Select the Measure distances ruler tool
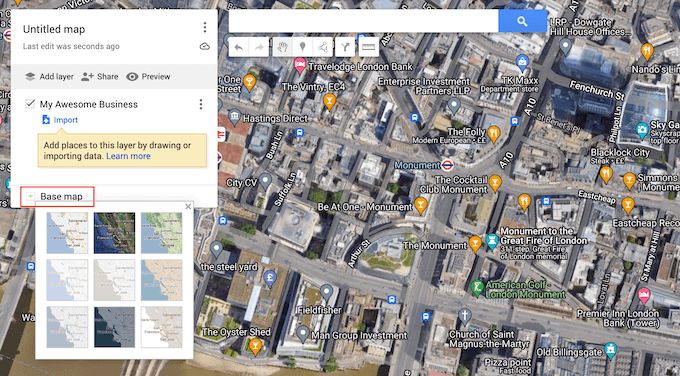The image size is (680, 376). click(369, 47)
